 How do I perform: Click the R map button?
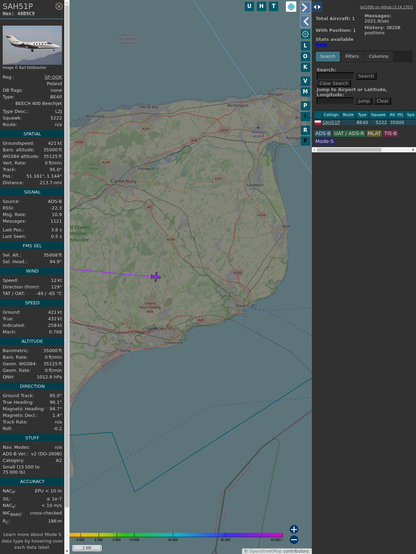(x=305, y=130)
